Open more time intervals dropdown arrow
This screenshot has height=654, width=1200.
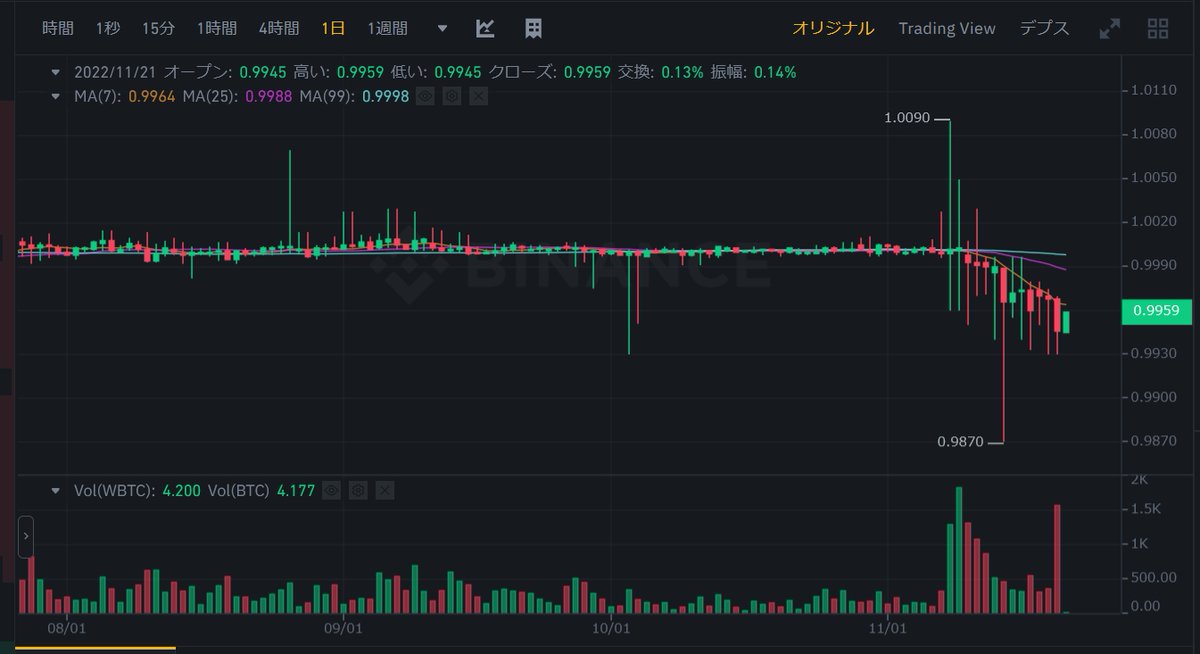click(442, 29)
